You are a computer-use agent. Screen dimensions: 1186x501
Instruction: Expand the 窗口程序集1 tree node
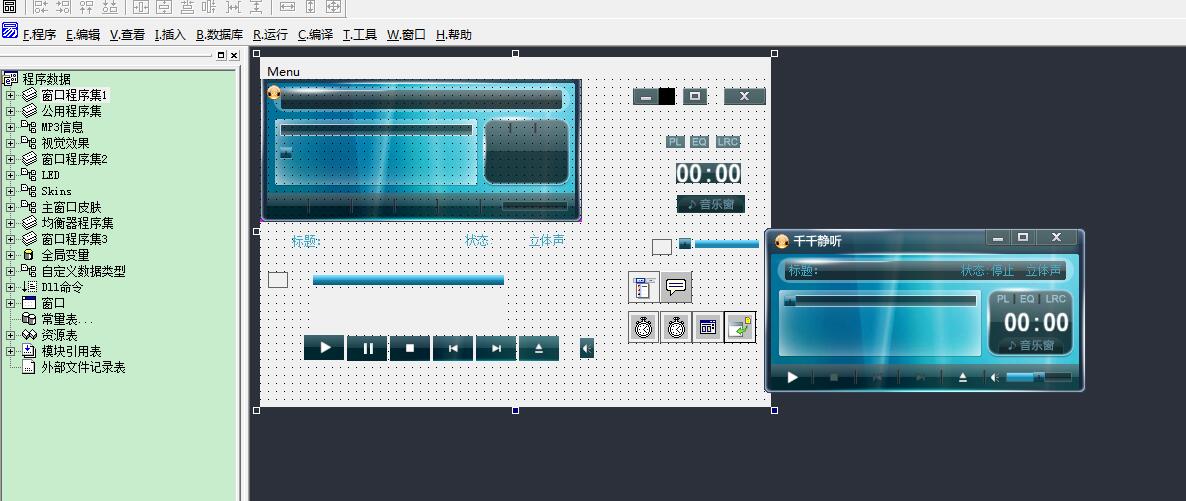pyautogui.click(x=11, y=95)
